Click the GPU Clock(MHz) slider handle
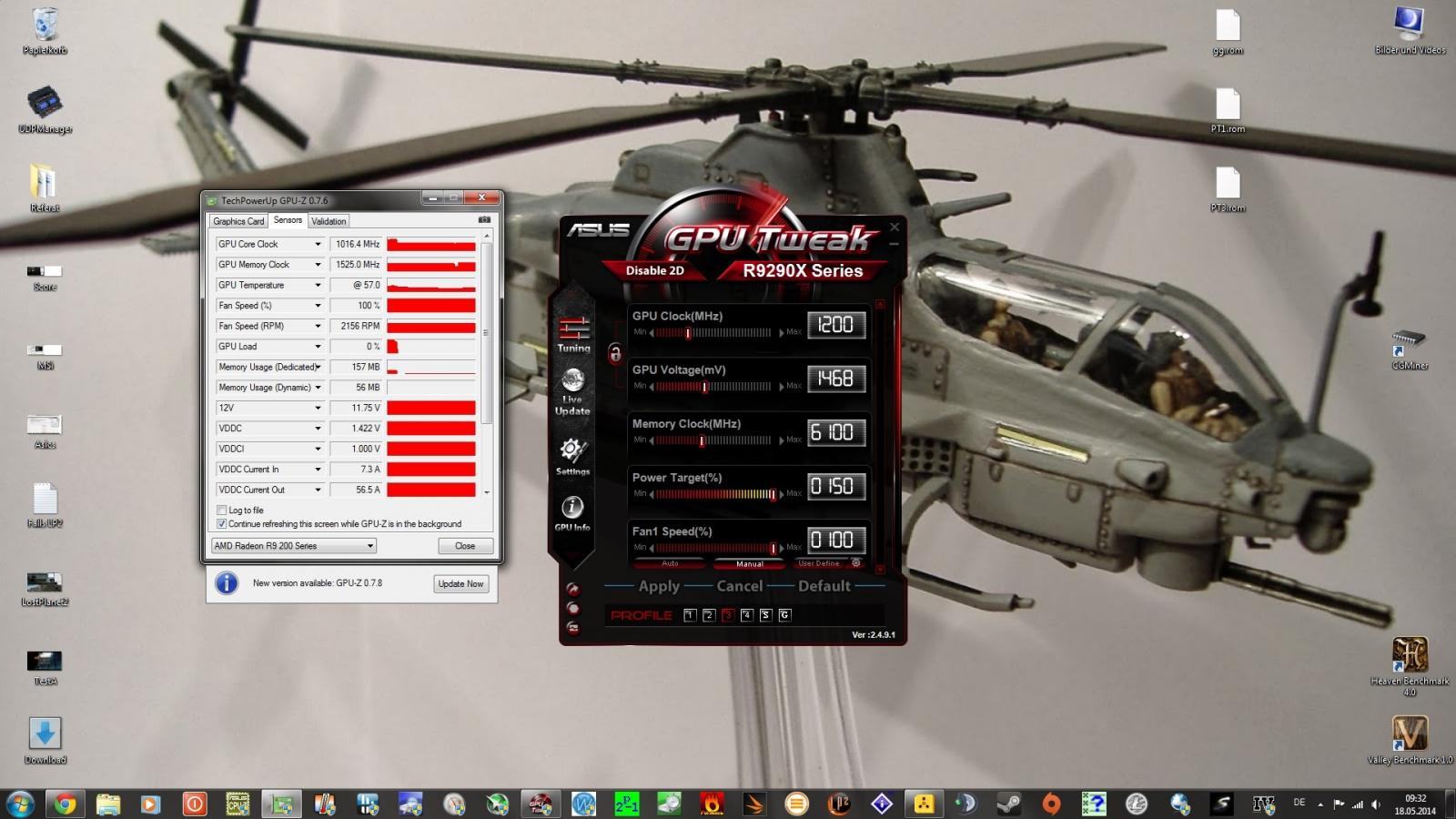Image resolution: width=1456 pixels, height=819 pixels. tap(688, 333)
